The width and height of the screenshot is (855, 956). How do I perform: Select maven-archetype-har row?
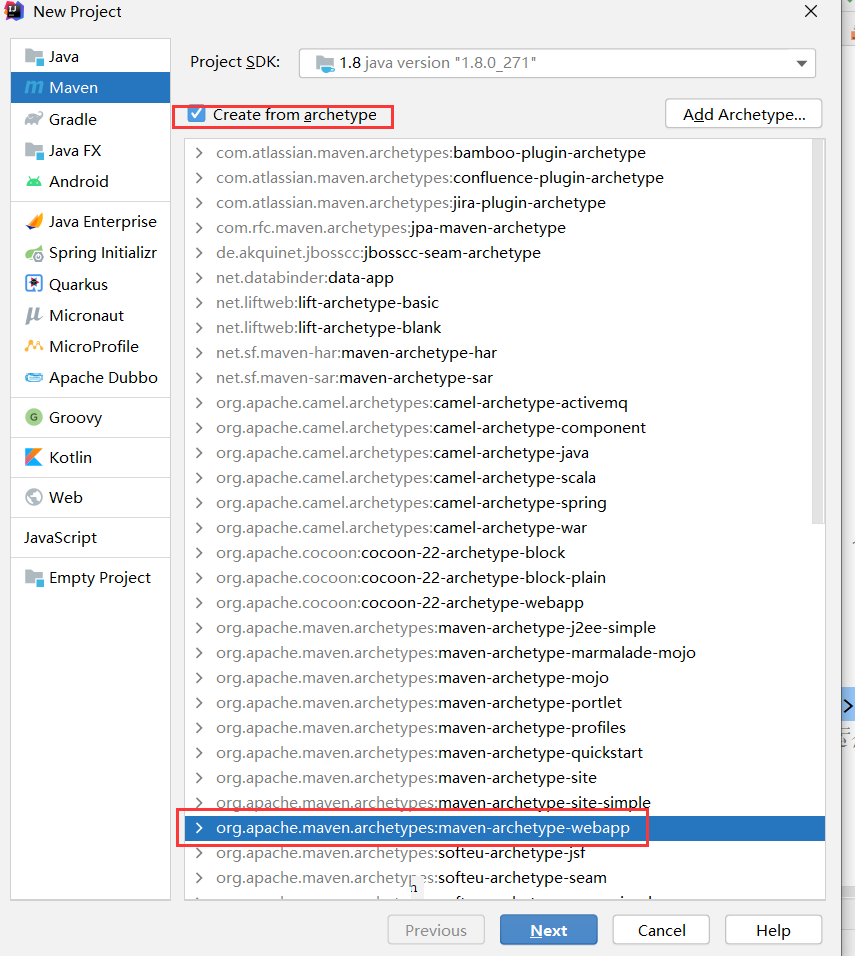(x=504, y=352)
